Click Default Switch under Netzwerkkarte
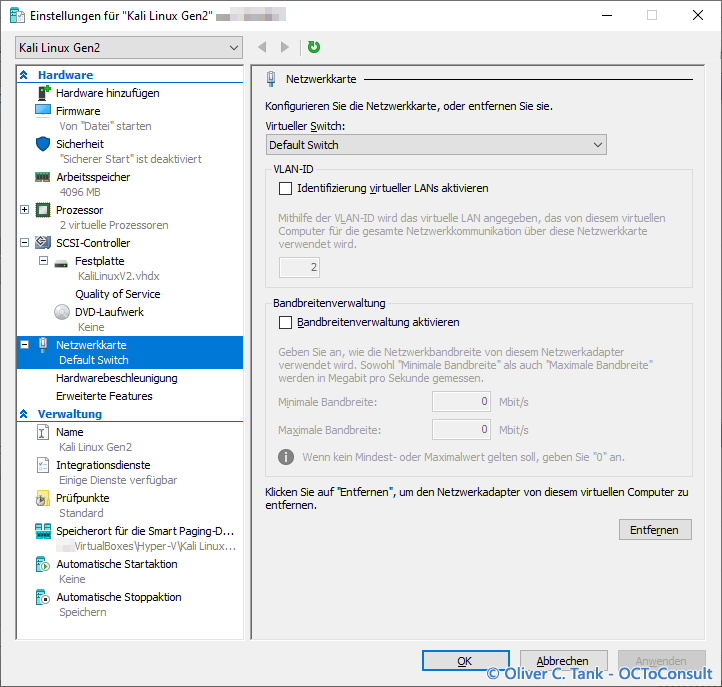The height and width of the screenshot is (687, 722). tap(94, 360)
